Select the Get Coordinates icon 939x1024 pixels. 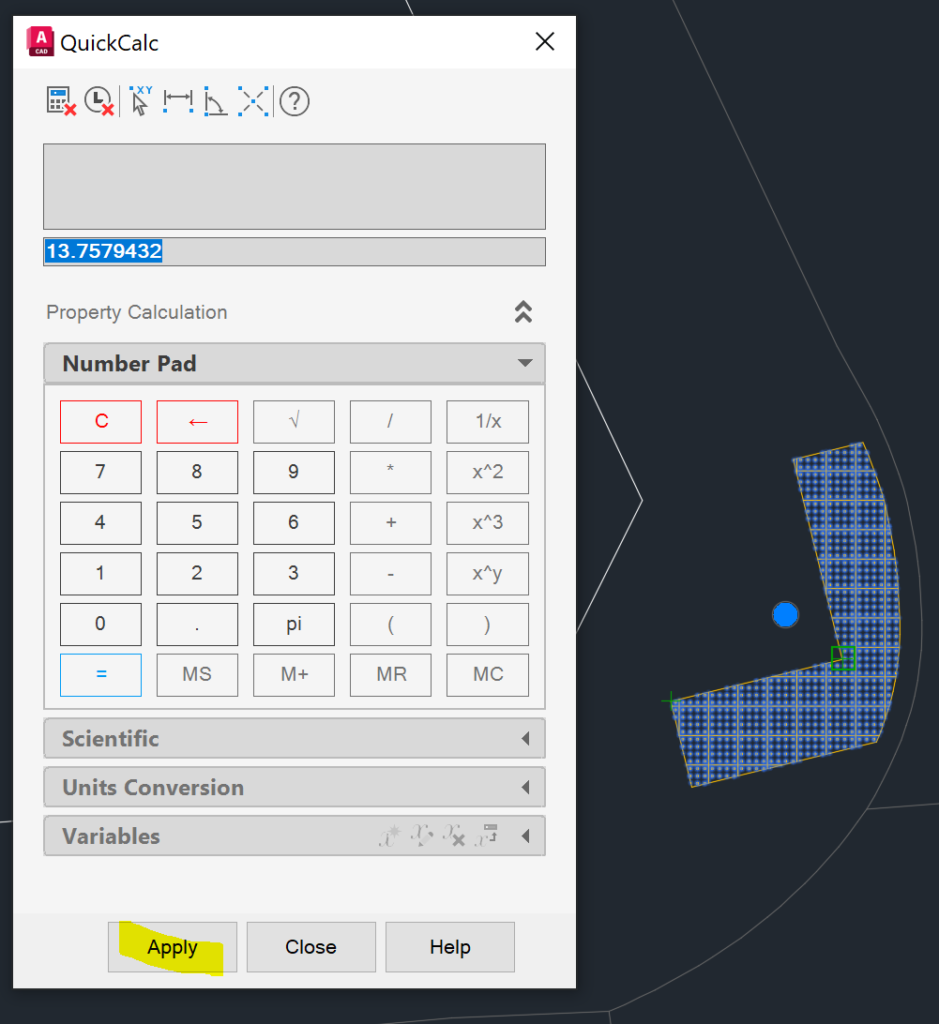click(140, 101)
